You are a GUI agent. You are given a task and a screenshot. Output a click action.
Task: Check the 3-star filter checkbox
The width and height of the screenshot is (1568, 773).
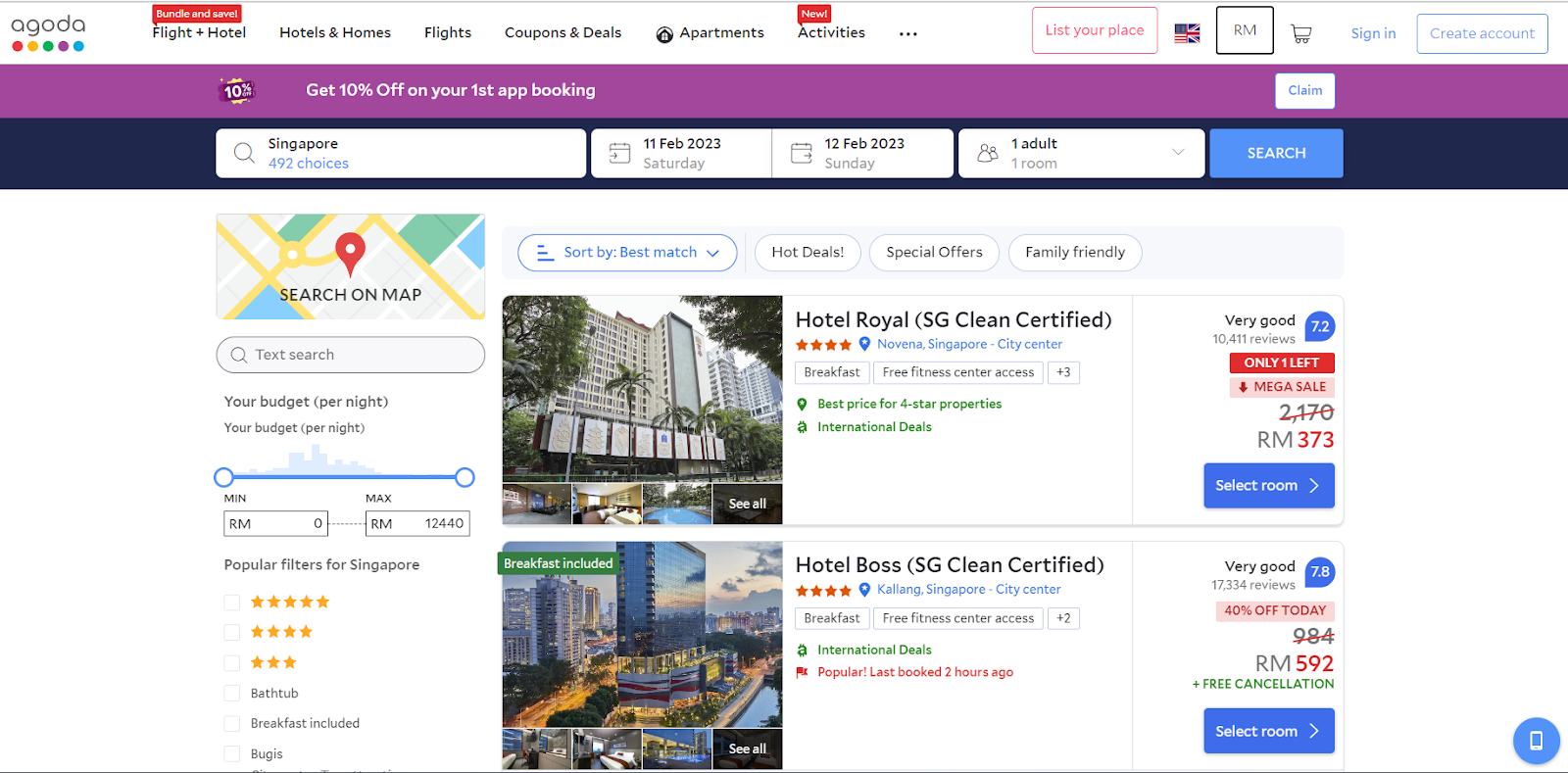coord(232,663)
